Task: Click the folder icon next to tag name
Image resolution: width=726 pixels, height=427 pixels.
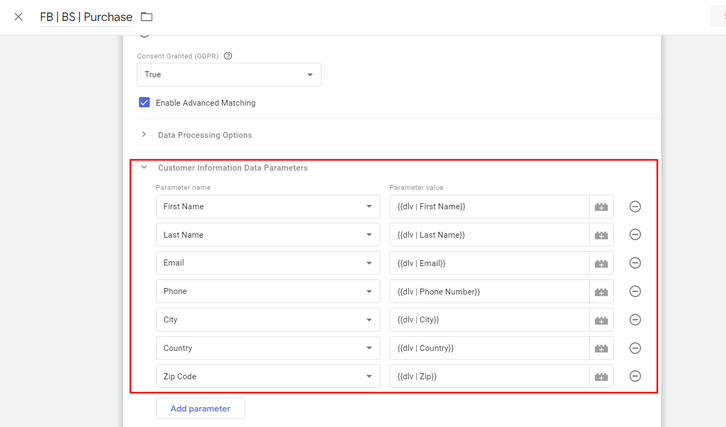Action: 147,17
